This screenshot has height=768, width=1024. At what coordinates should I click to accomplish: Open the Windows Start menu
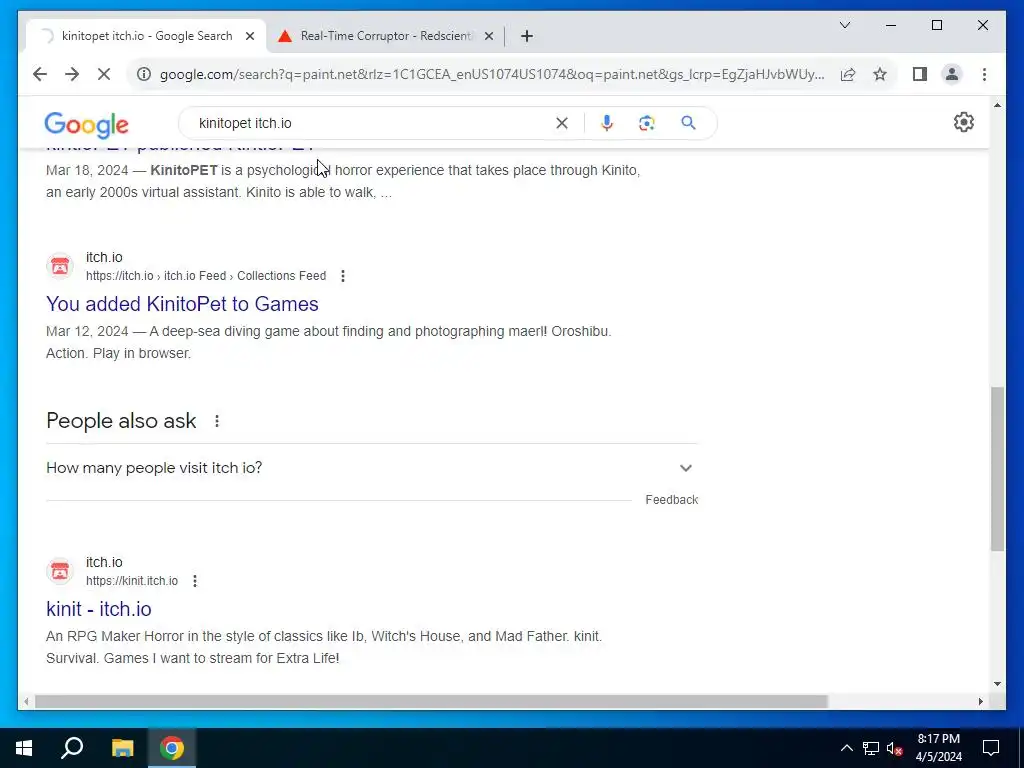point(24,748)
